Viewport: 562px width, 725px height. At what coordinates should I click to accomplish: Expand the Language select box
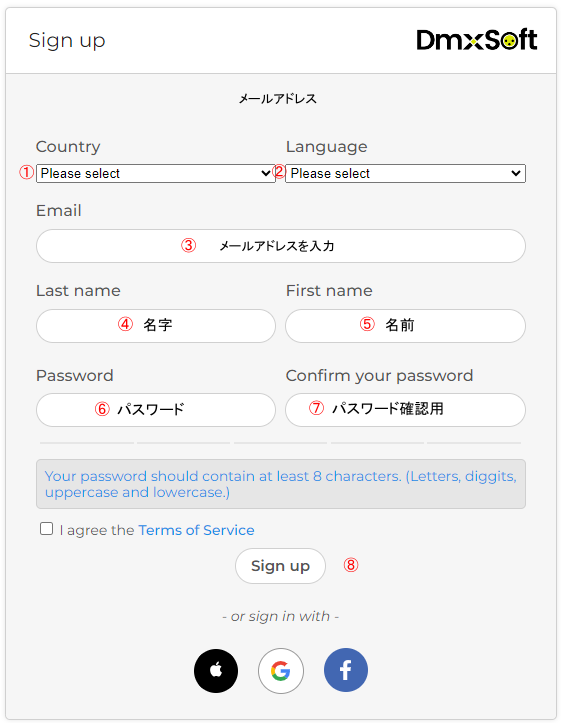tap(405, 173)
